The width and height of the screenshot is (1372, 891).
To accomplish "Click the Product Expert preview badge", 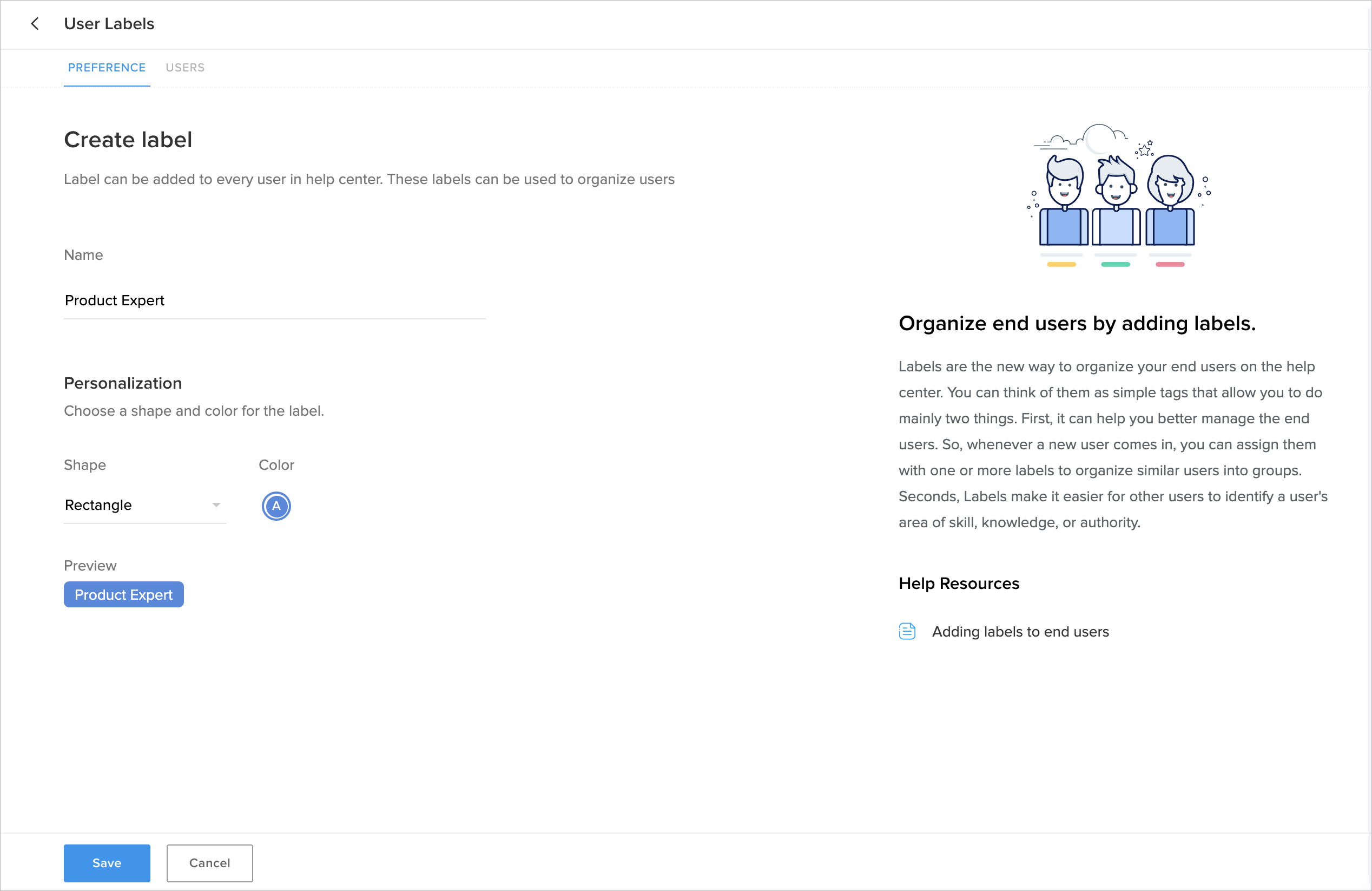I will [x=123, y=594].
